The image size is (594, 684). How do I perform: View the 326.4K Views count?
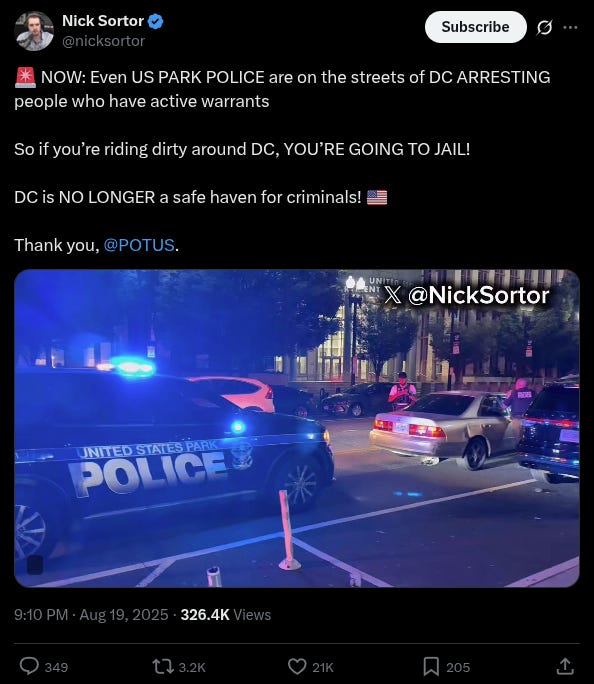(x=225, y=615)
